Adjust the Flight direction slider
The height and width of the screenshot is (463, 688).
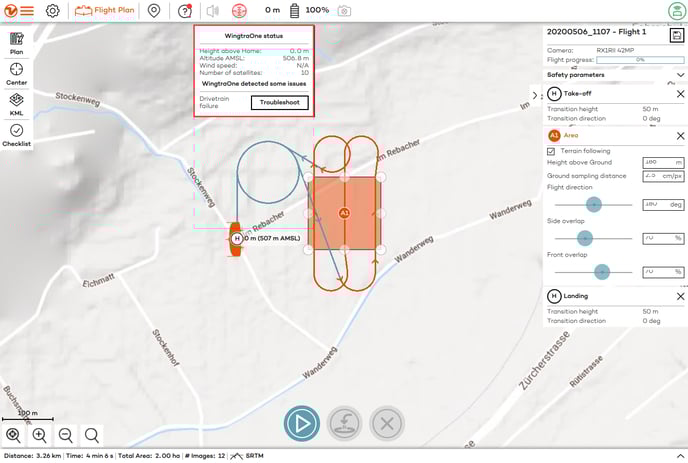tap(593, 204)
